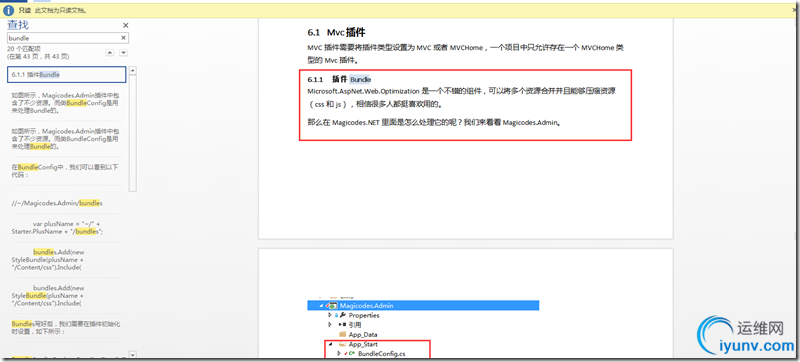
Task: Expand the Properties node
Action: coord(330,315)
